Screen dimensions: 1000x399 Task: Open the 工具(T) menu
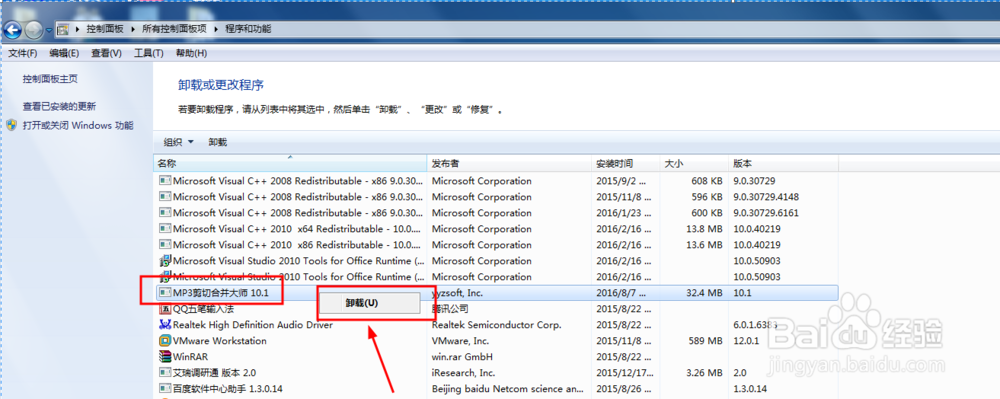pos(149,54)
